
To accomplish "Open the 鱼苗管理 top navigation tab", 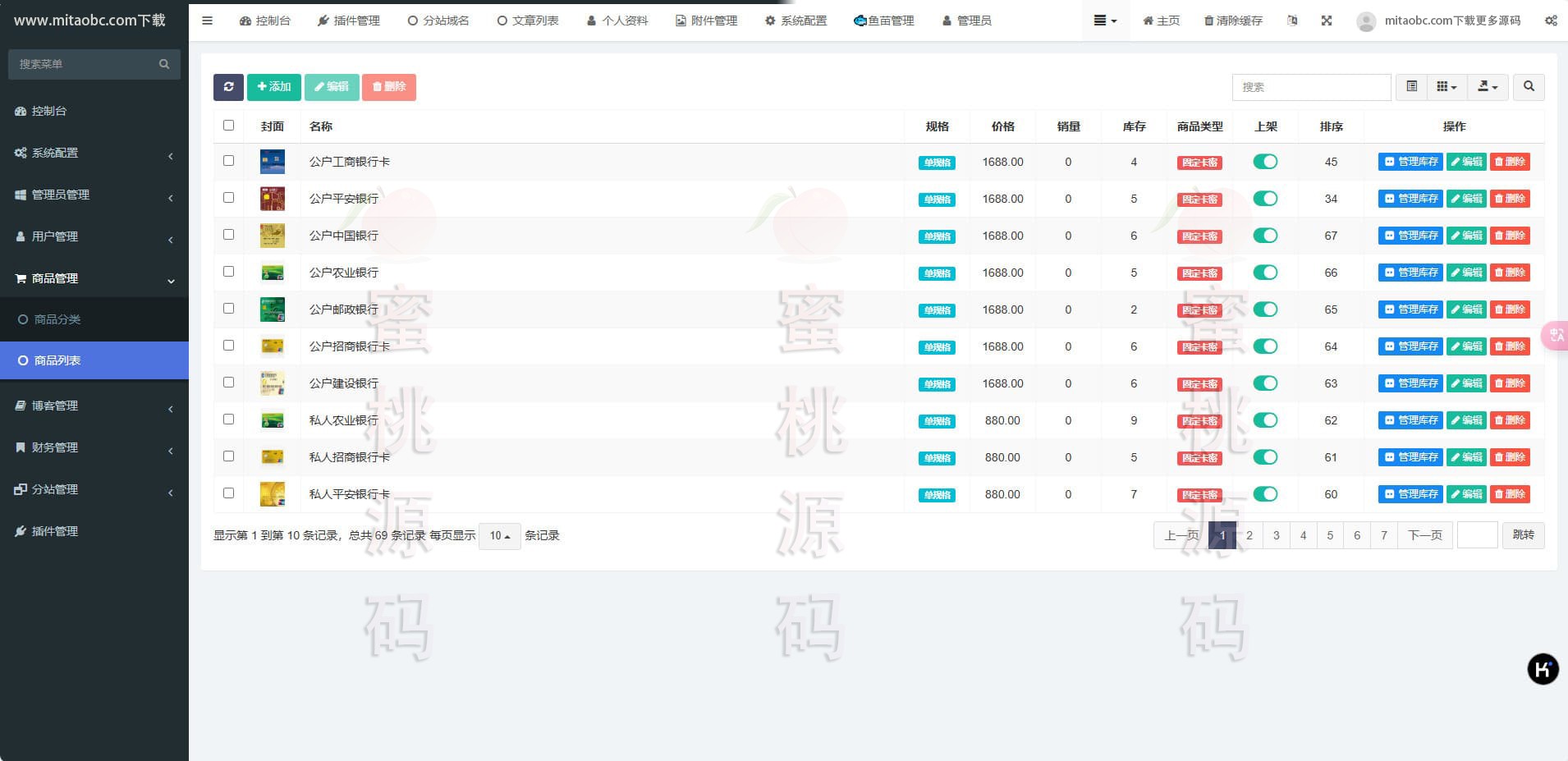I will pyautogui.click(x=884, y=21).
